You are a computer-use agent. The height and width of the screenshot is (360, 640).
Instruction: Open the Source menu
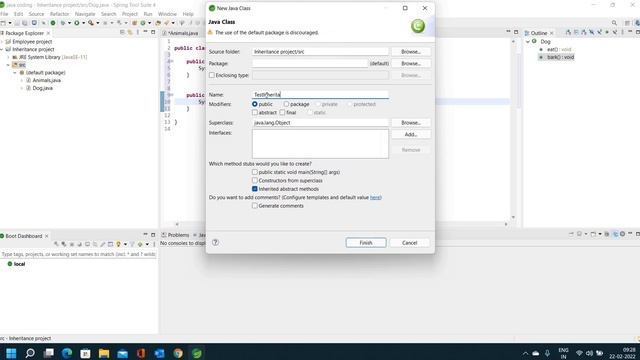coord(36,14)
